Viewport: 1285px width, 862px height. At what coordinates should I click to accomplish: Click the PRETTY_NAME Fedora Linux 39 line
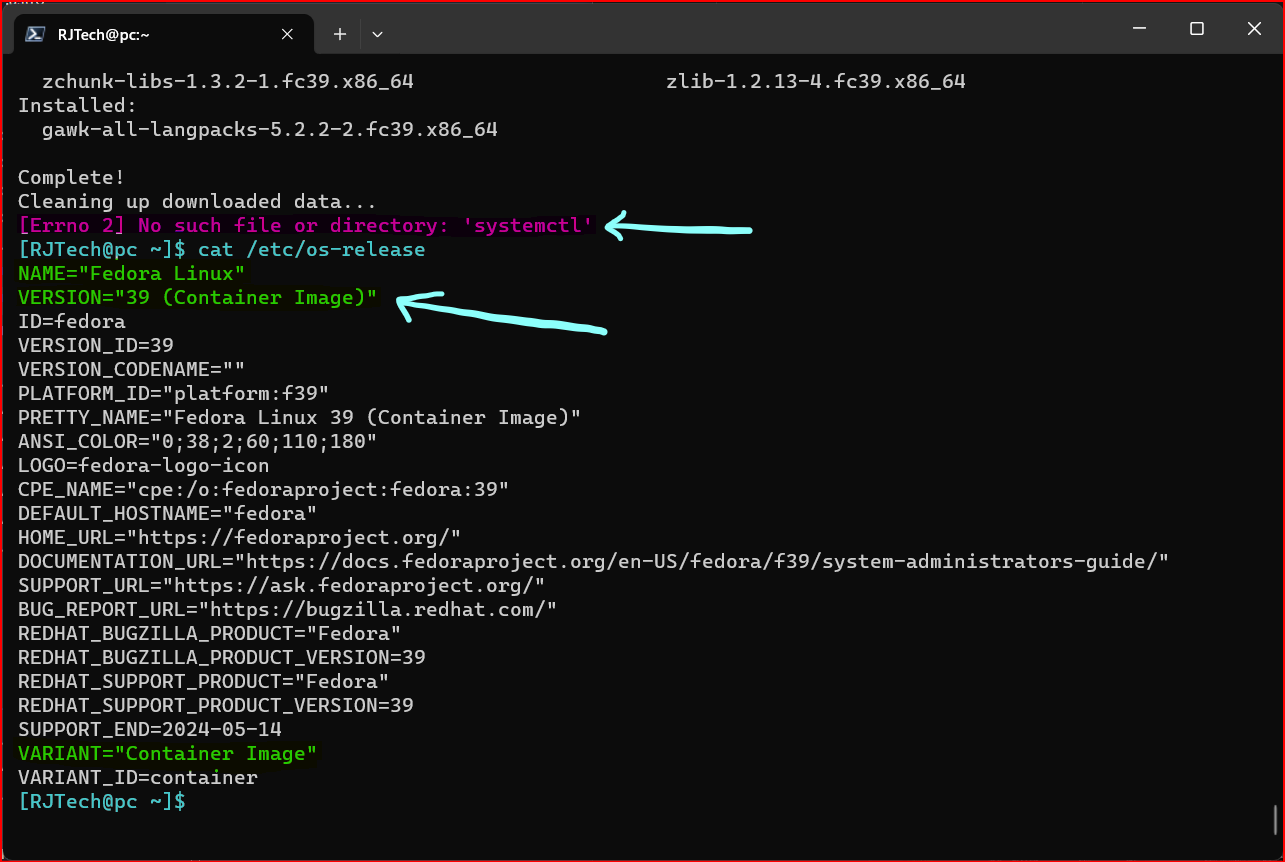(298, 417)
